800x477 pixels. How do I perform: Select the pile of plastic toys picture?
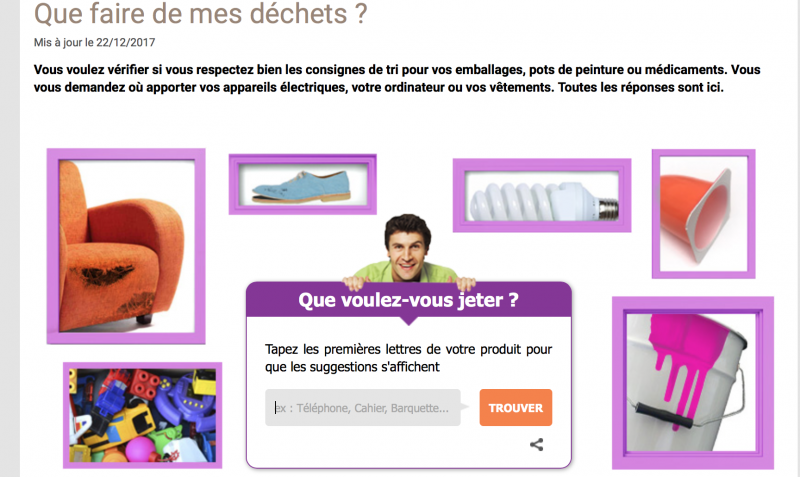[142, 415]
